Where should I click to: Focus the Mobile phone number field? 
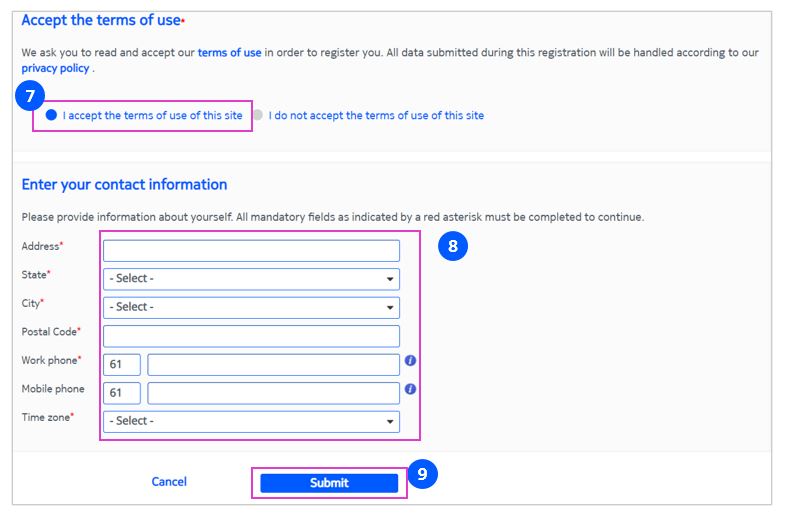(273, 392)
